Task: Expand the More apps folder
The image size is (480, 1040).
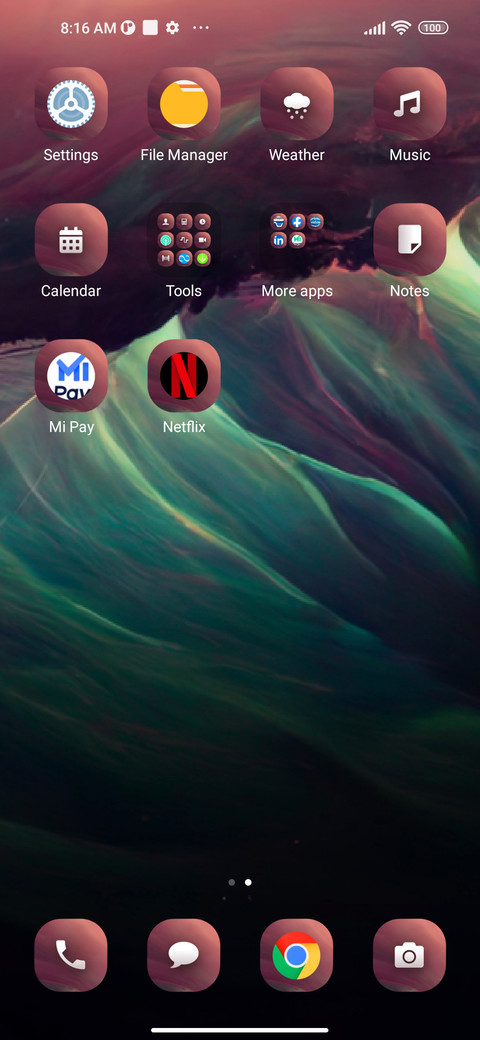Action: [x=296, y=240]
